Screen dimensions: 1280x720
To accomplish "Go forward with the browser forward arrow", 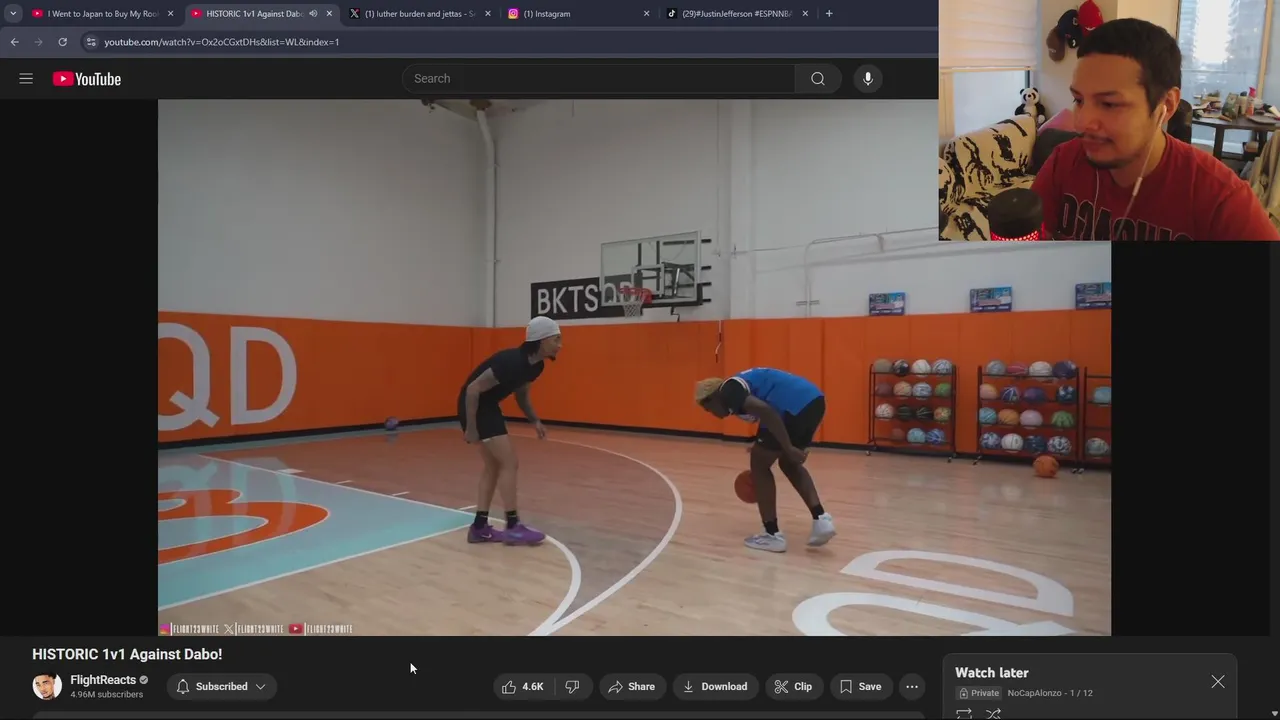I will tap(38, 42).
